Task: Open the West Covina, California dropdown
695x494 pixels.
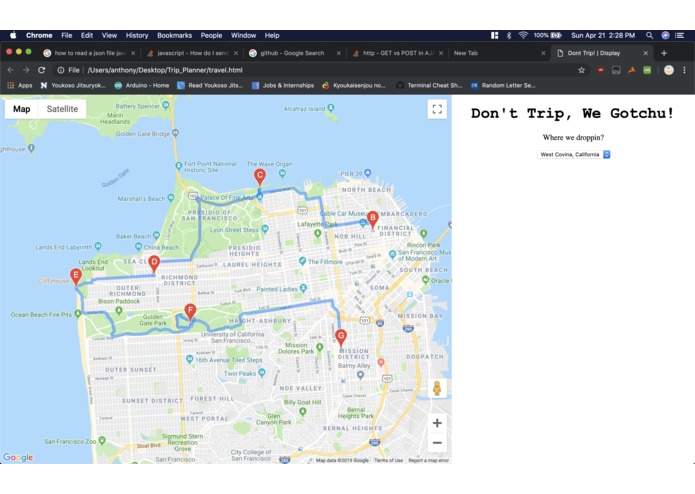Action: pyautogui.click(x=574, y=154)
